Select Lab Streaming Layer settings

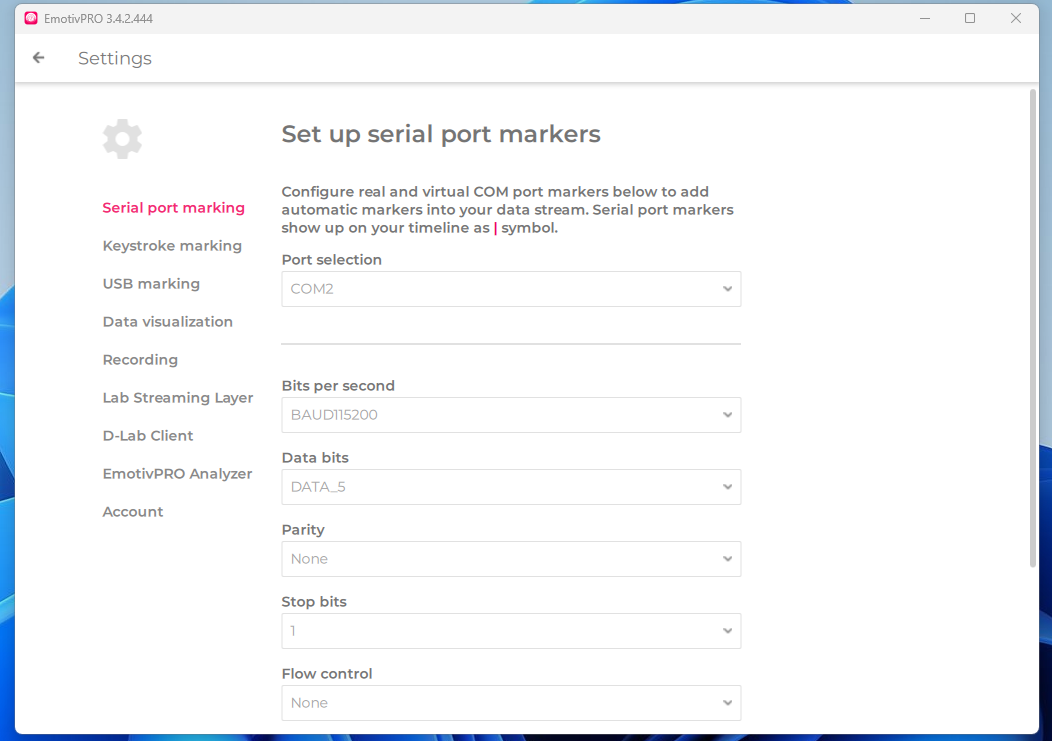177,398
